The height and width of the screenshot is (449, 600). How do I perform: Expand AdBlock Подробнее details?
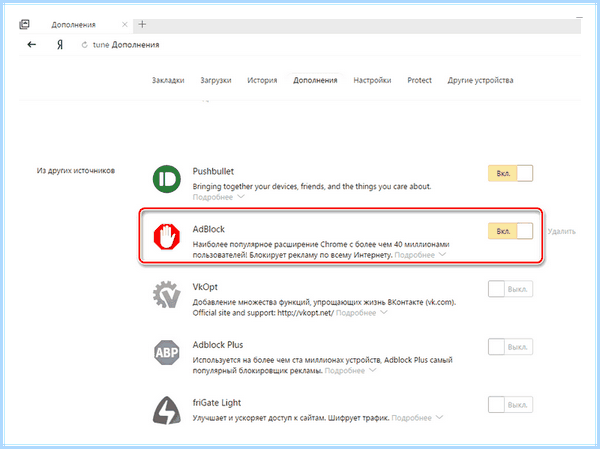[420, 255]
